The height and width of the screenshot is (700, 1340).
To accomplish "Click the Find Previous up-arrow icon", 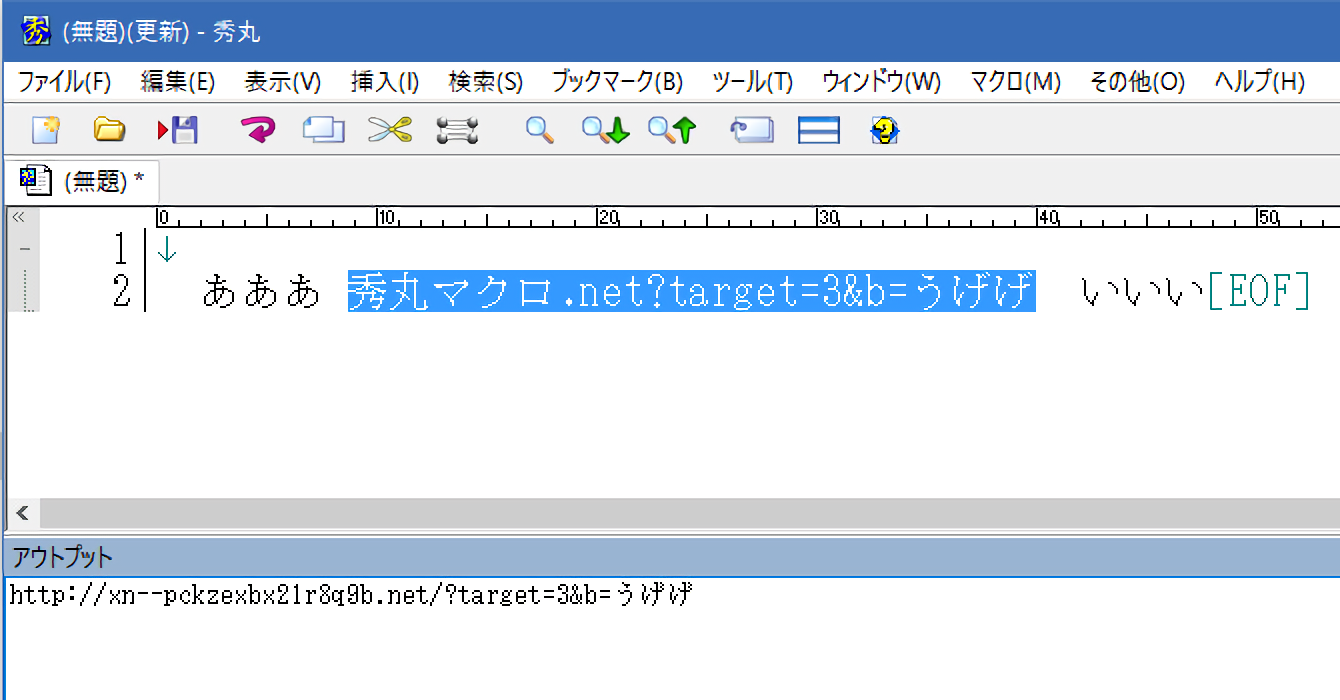I will point(672,130).
